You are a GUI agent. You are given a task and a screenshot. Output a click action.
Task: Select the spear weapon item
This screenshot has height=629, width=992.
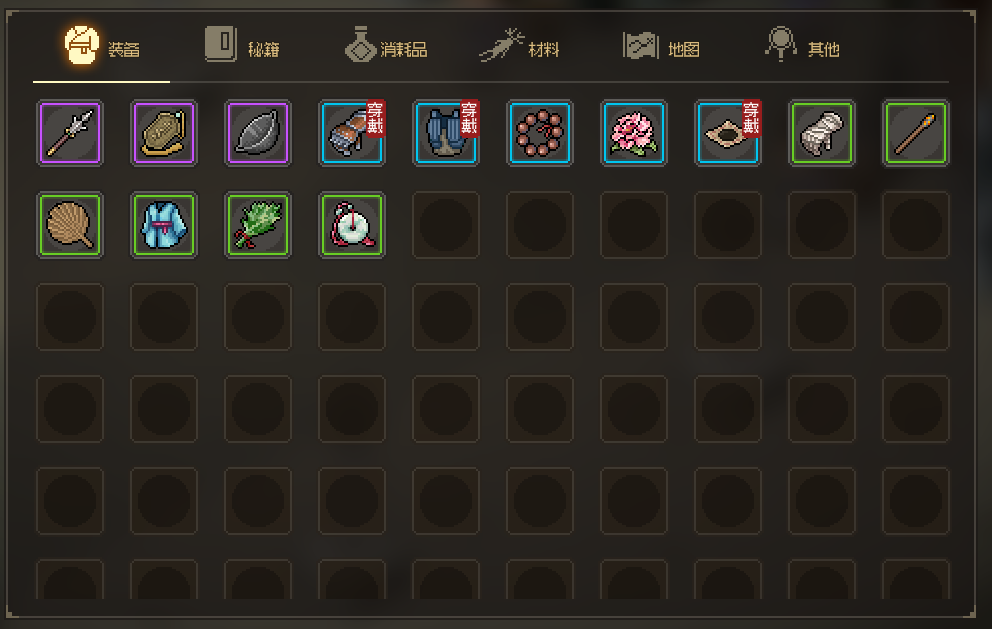point(70,133)
